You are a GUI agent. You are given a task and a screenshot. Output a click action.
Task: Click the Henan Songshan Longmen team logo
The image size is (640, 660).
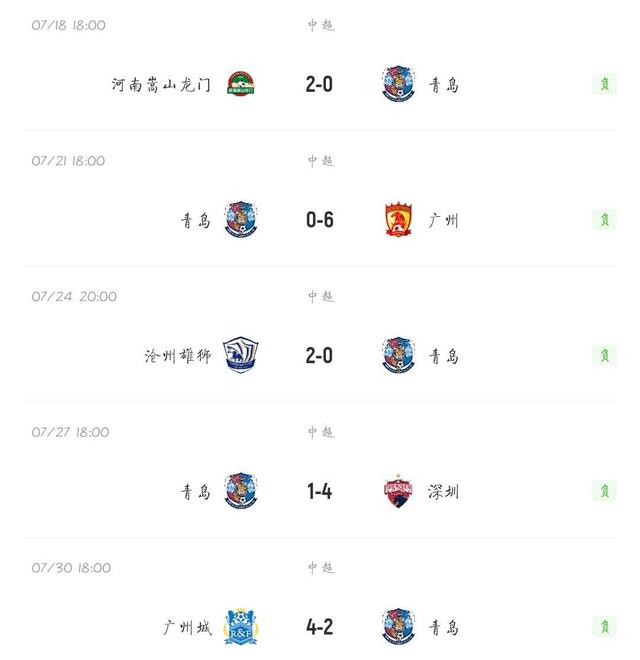click(x=241, y=84)
